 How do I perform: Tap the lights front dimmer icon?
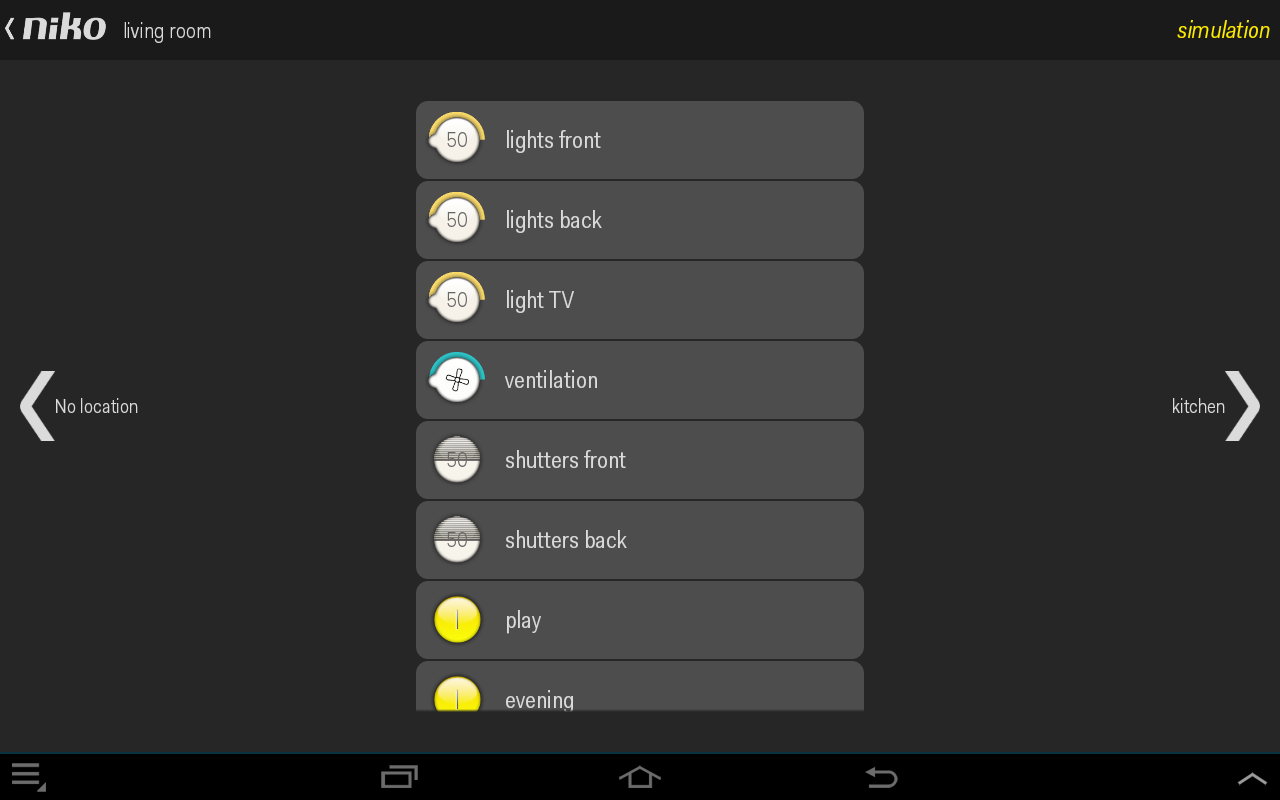coord(457,139)
